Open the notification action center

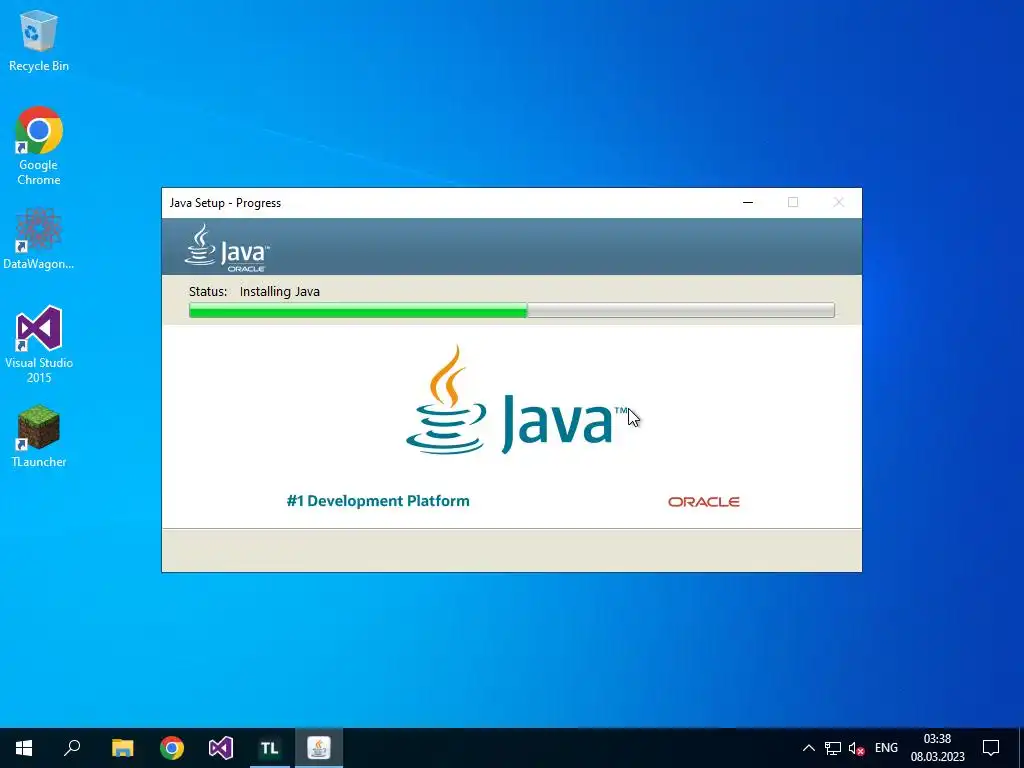991,748
